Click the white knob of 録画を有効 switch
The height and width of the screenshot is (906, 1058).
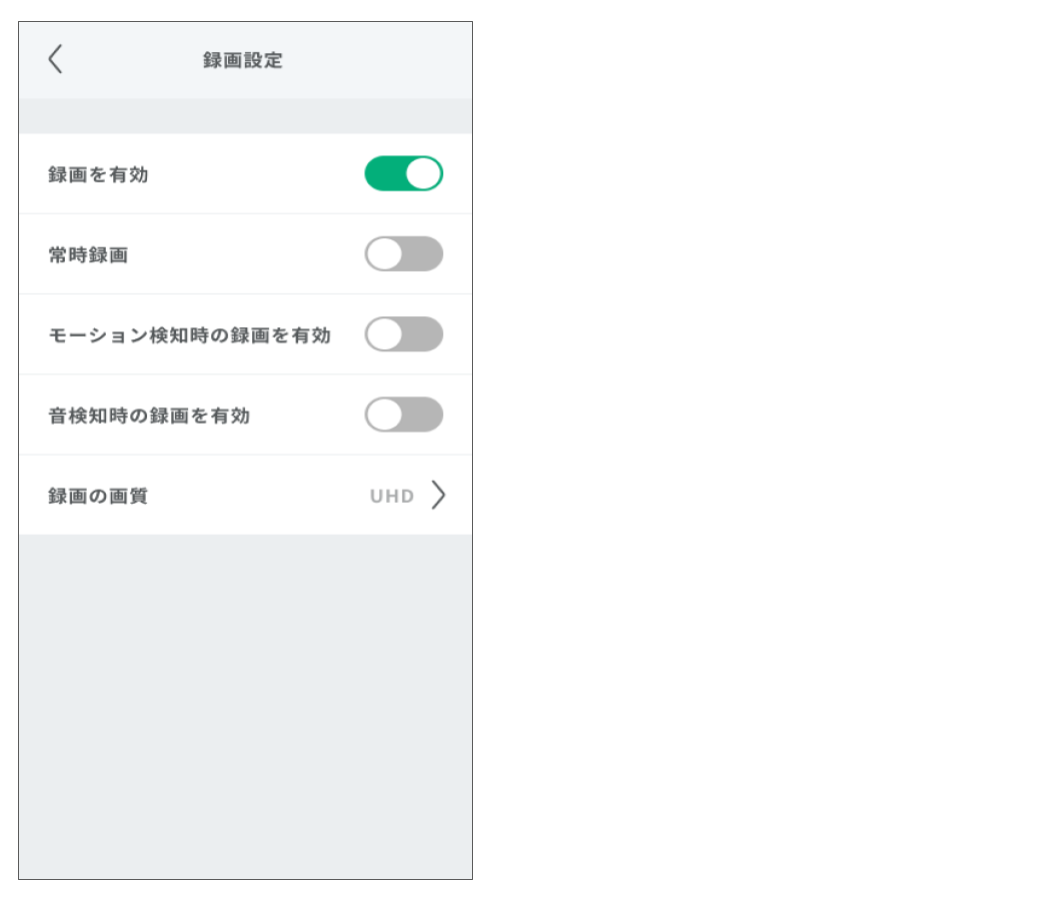(423, 174)
